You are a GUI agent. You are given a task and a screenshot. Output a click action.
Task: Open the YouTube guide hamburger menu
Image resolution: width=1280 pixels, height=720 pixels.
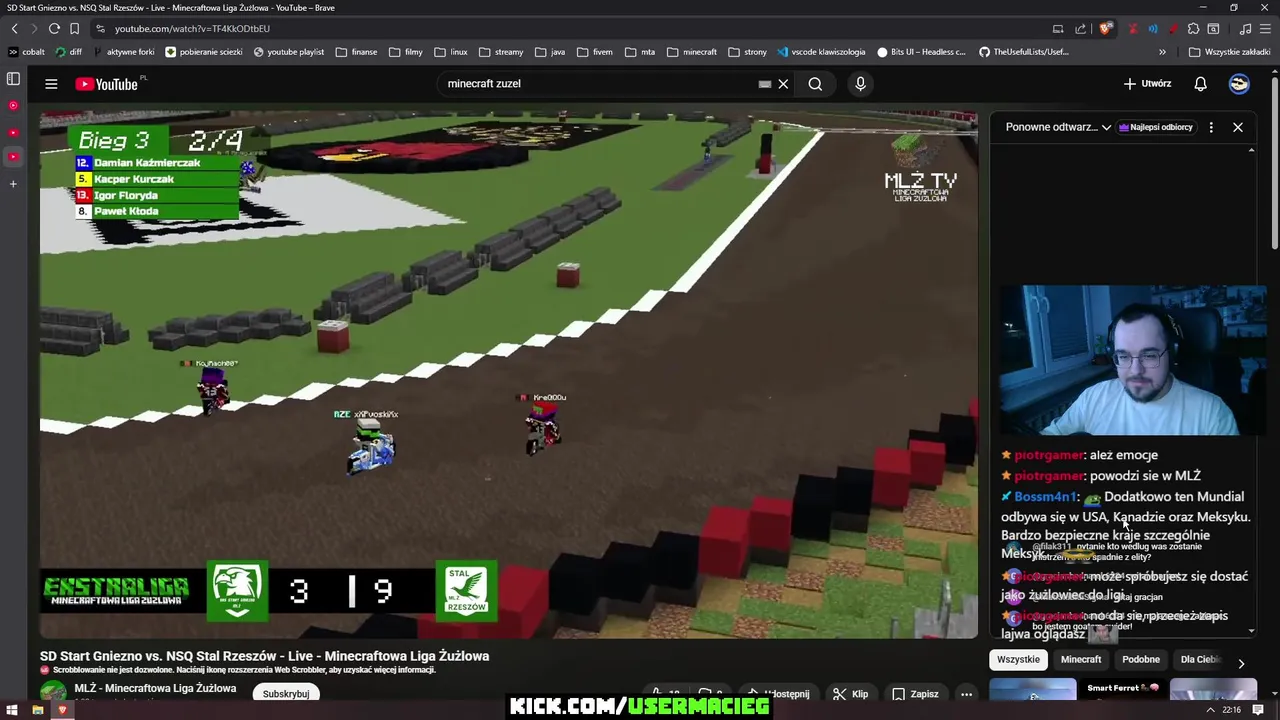click(51, 84)
